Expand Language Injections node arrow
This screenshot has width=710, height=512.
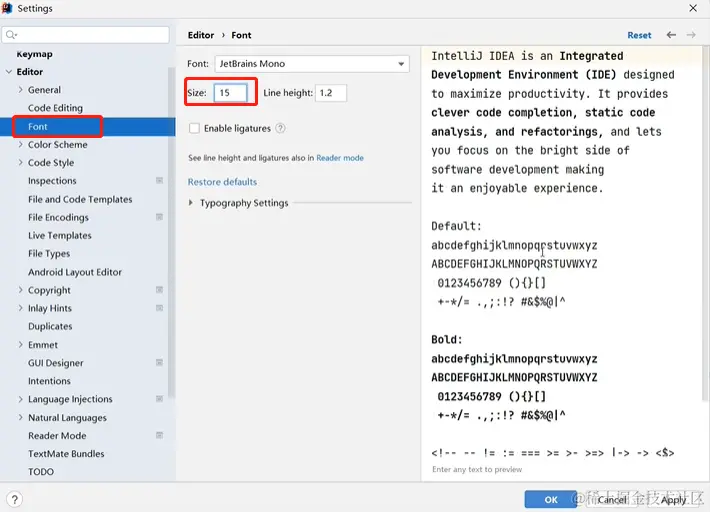click(x=20, y=399)
